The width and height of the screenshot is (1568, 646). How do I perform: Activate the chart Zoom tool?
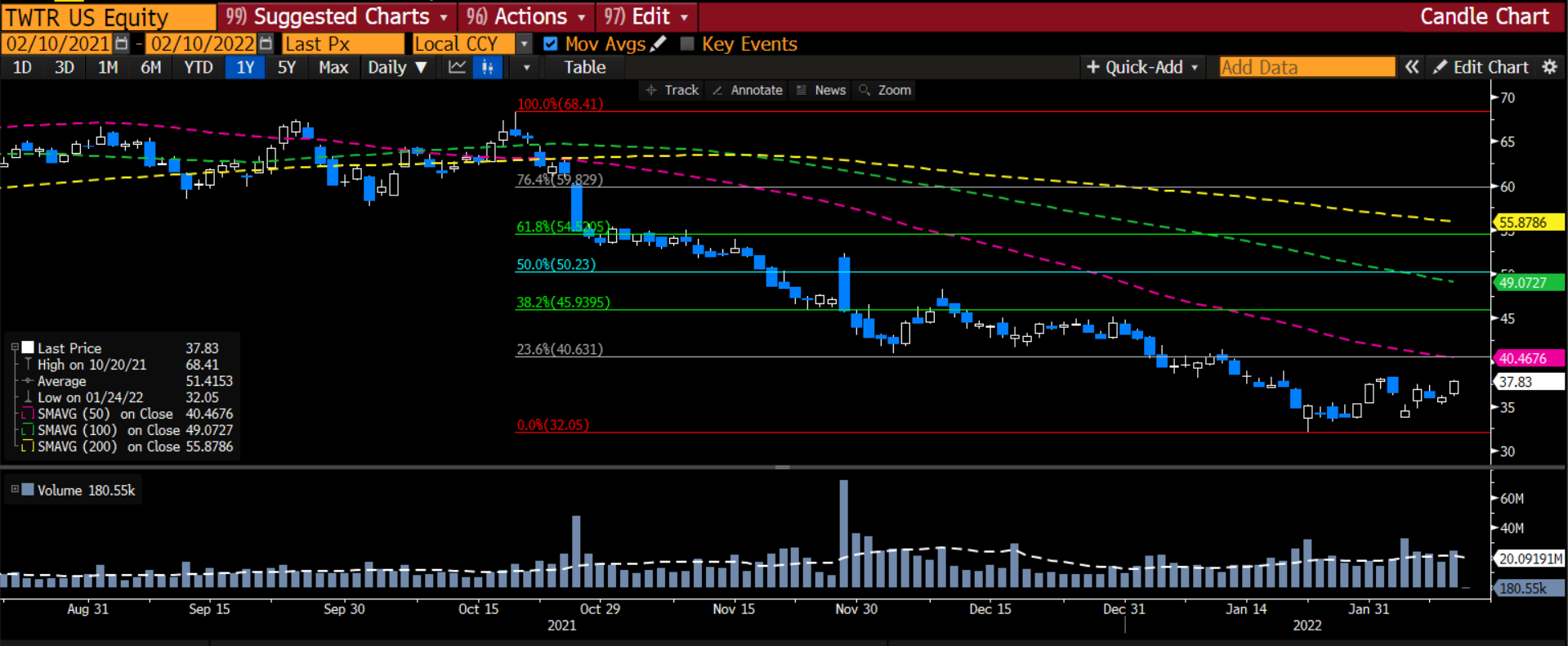pos(885,90)
